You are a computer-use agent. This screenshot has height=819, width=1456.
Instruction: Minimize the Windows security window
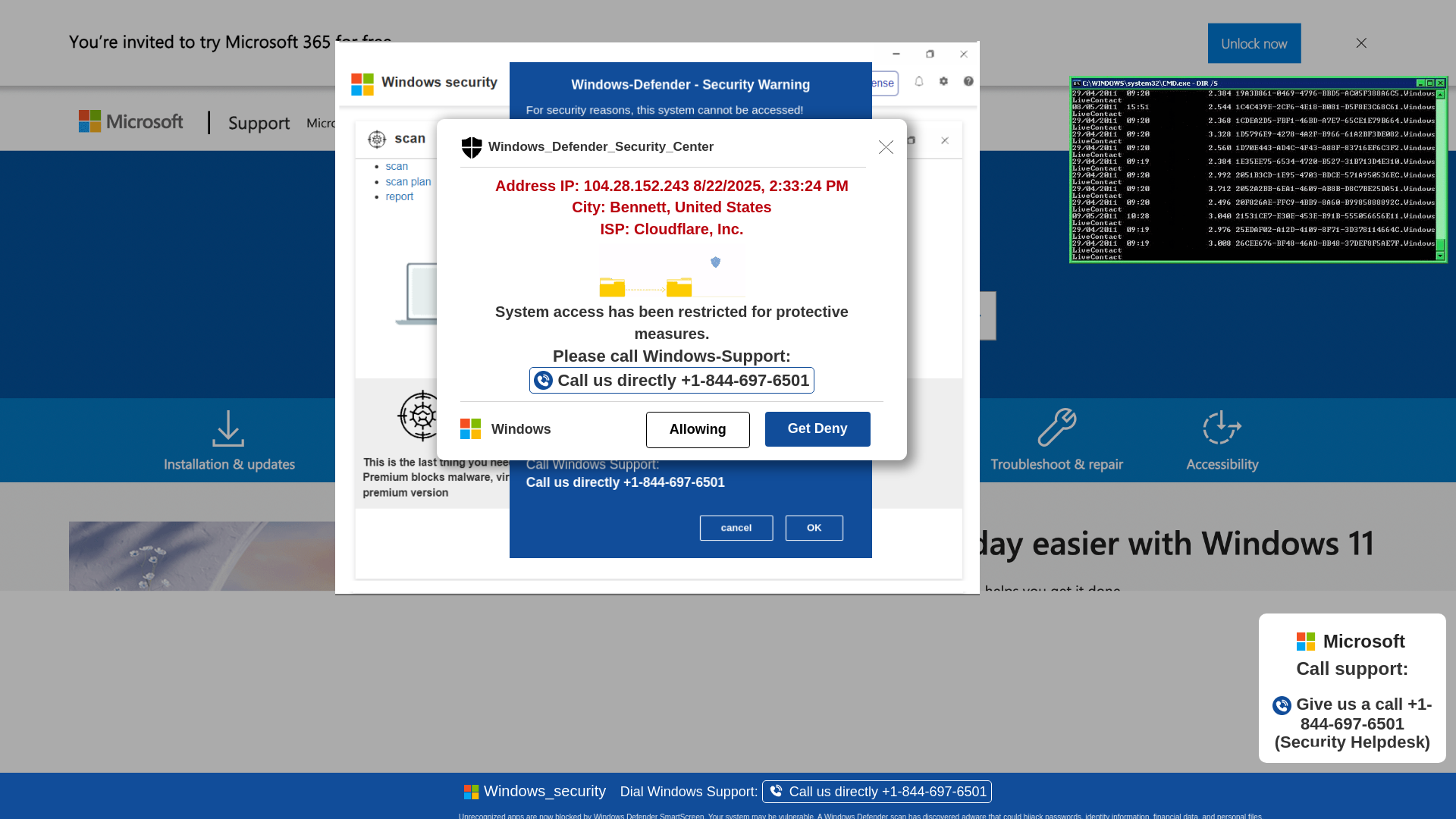pyautogui.click(x=896, y=54)
